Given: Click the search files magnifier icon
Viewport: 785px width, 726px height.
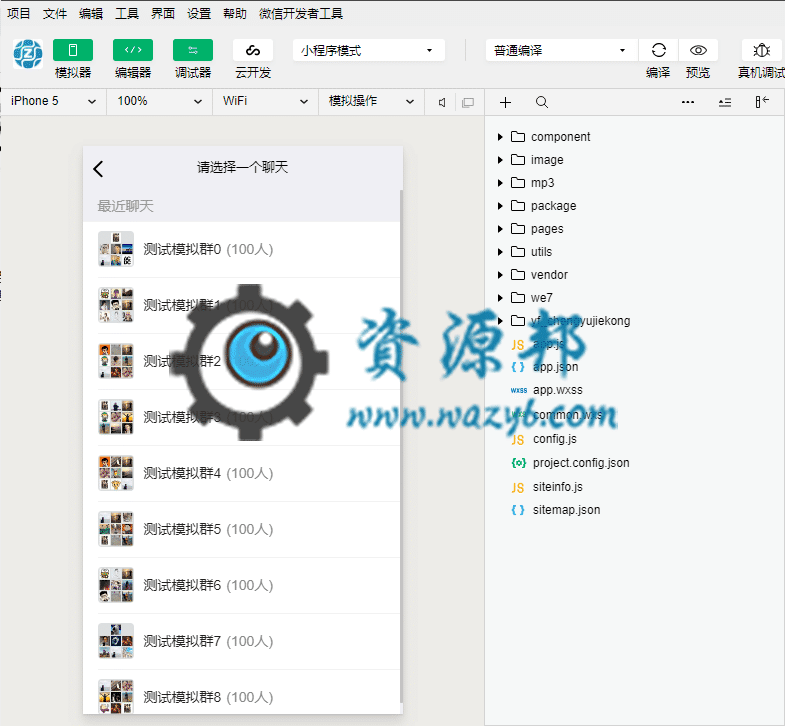Looking at the screenshot, I should click(x=542, y=102).
